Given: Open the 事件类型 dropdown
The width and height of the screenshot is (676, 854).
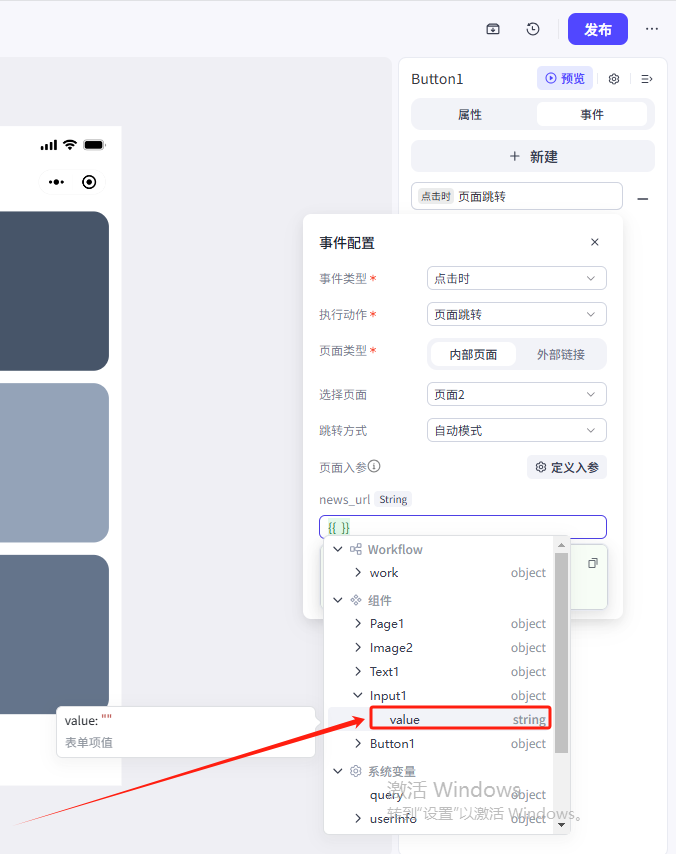Looking at the screenshot, I should [x=516, y=278].
